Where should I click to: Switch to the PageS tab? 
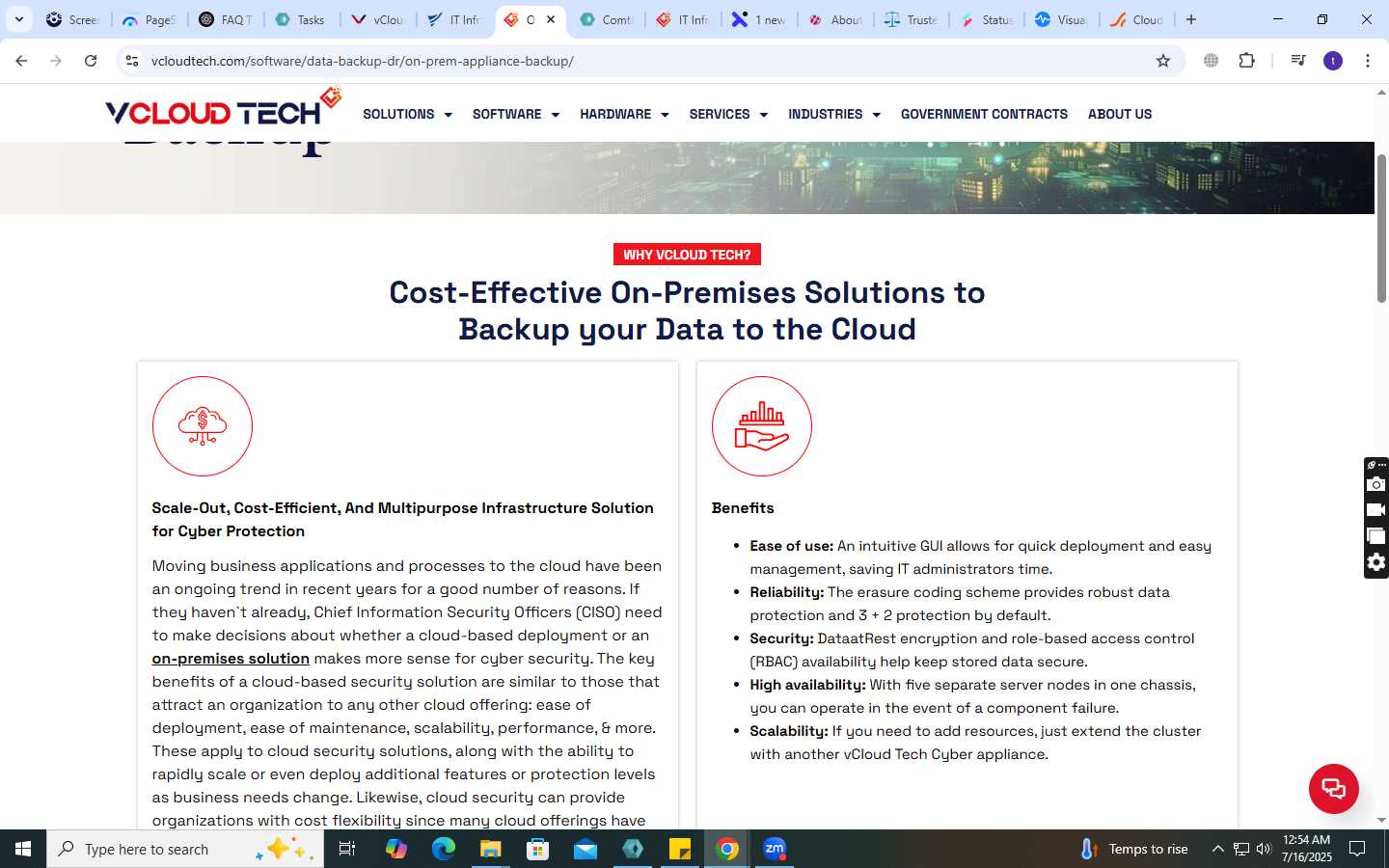(x=150, y=19)
